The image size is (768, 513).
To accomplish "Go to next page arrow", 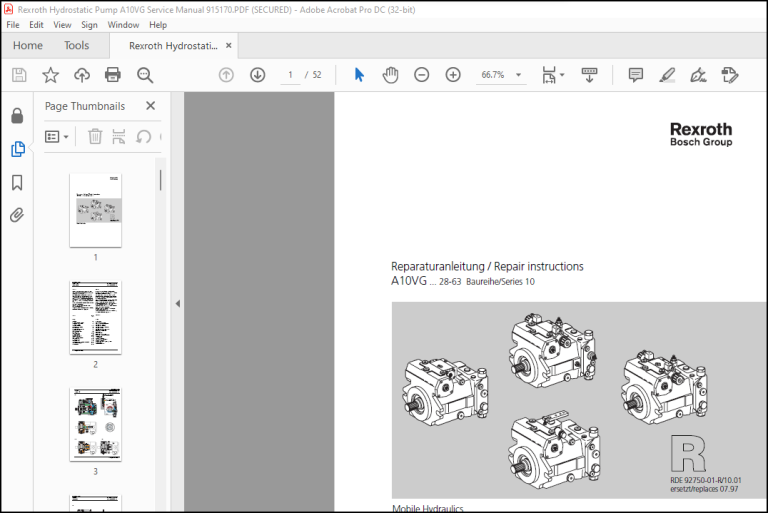I will pyautogui.click(x=258, y=75).
